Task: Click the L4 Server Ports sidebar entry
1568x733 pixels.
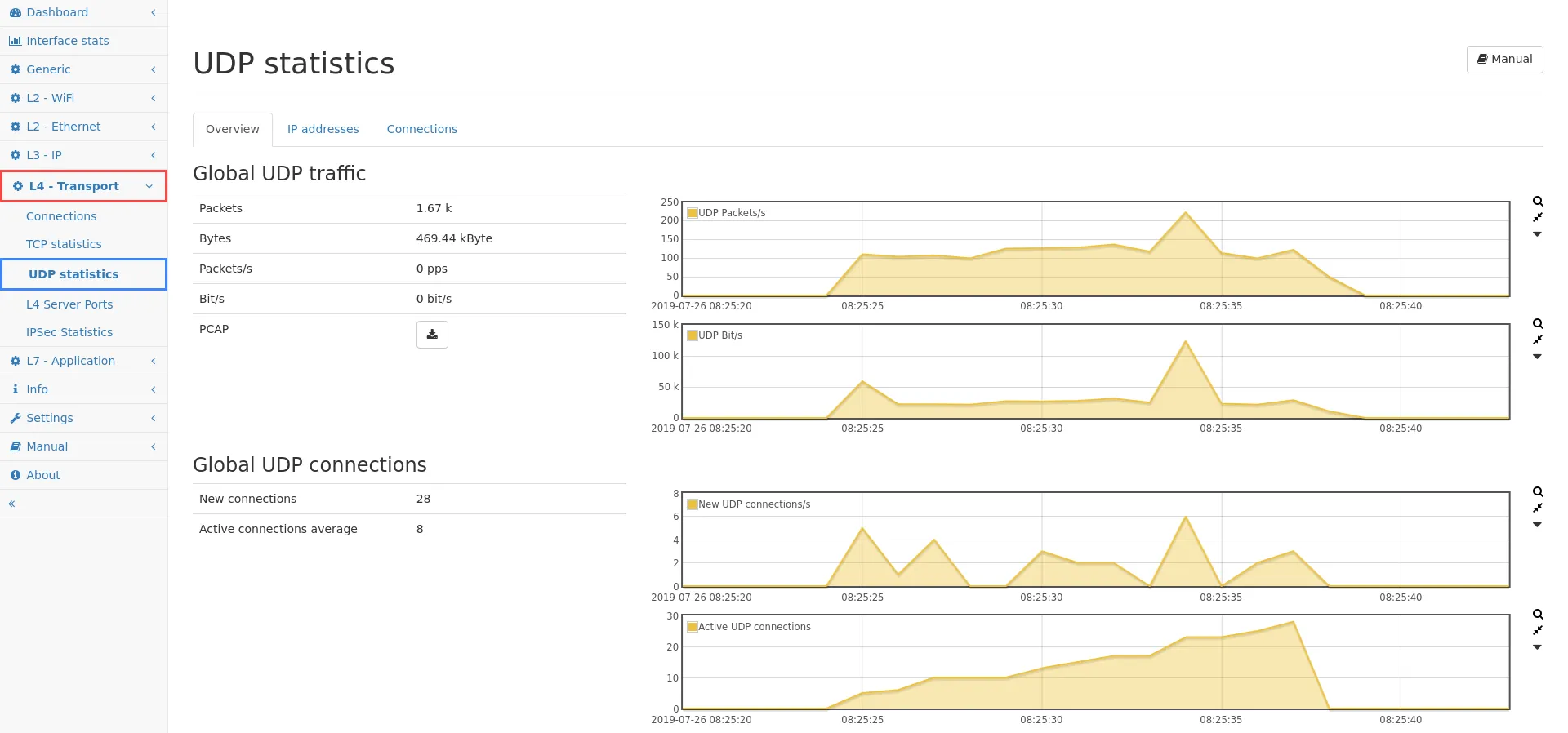Action: [69, 304]
